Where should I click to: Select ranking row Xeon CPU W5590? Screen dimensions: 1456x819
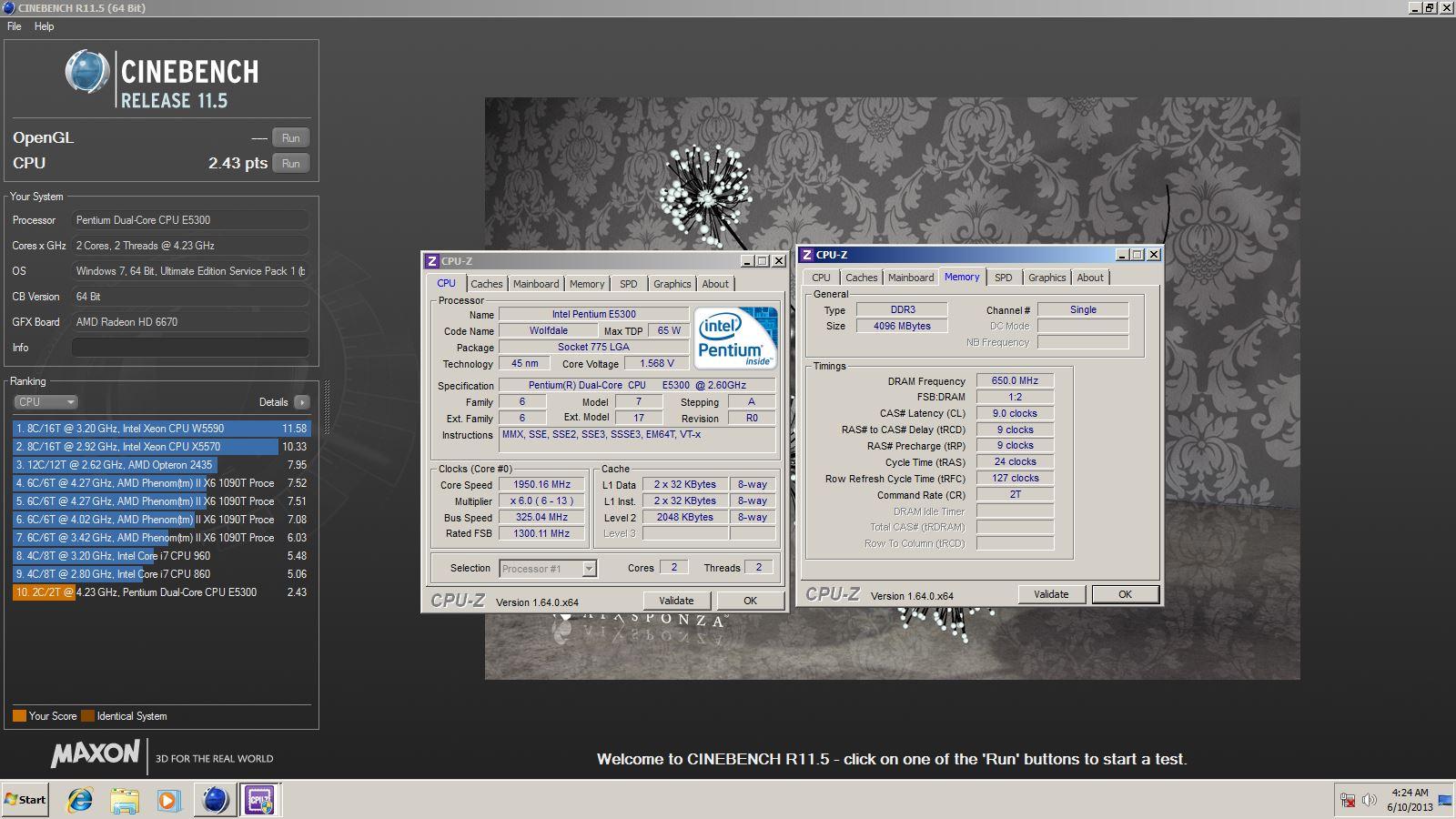coord(162,429)
